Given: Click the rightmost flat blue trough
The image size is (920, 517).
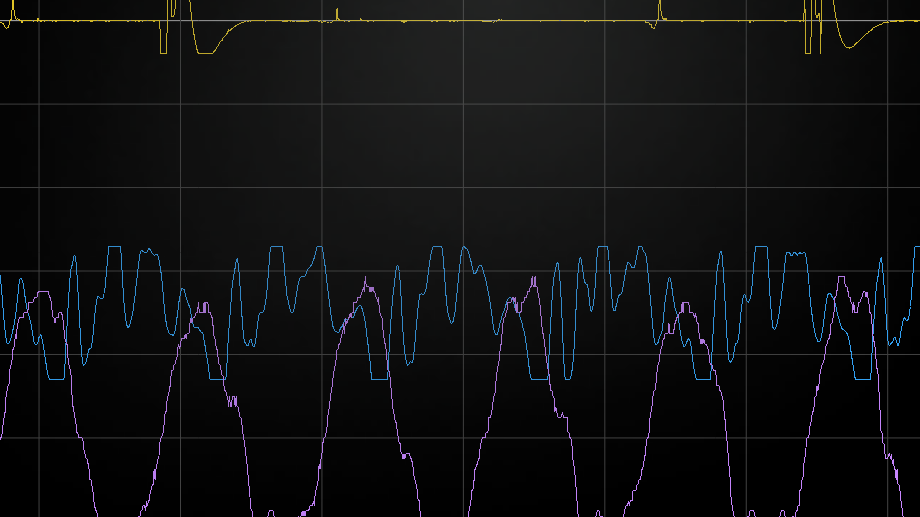Looking at the screenshot, I should [861, 378].
